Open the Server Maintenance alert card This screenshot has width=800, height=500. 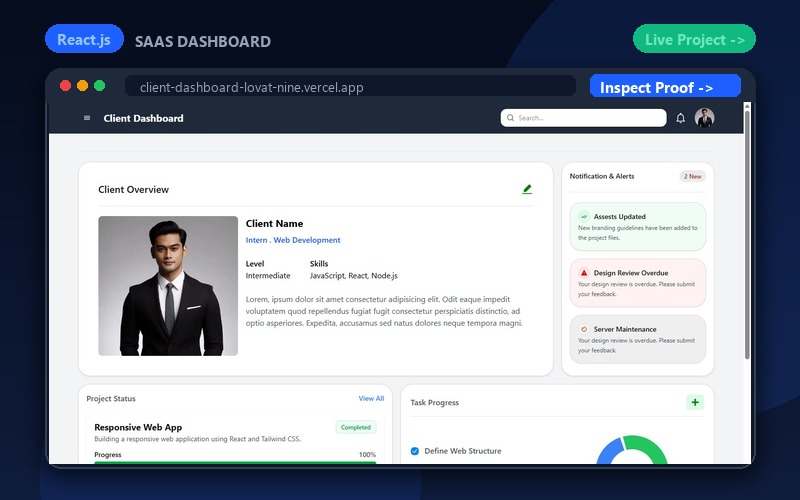638,339
